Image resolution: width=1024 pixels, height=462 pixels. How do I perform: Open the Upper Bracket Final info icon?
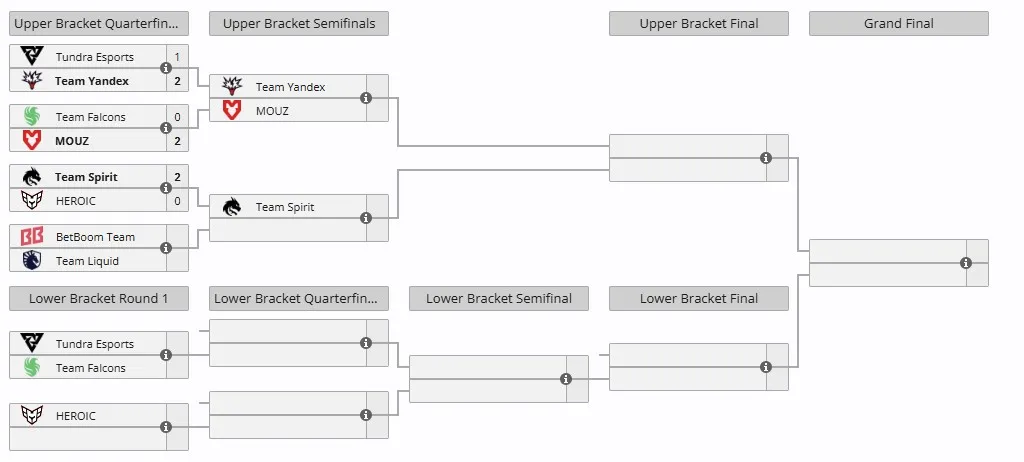click(766, 158)
